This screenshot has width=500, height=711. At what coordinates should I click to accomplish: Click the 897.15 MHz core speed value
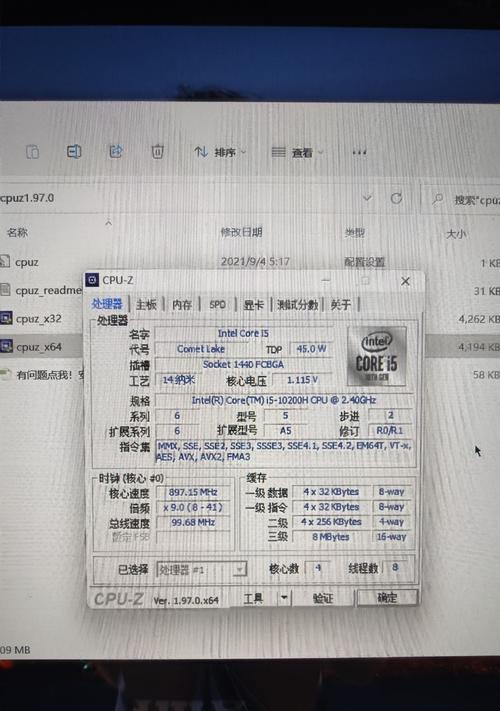click(x=193, y=492)
